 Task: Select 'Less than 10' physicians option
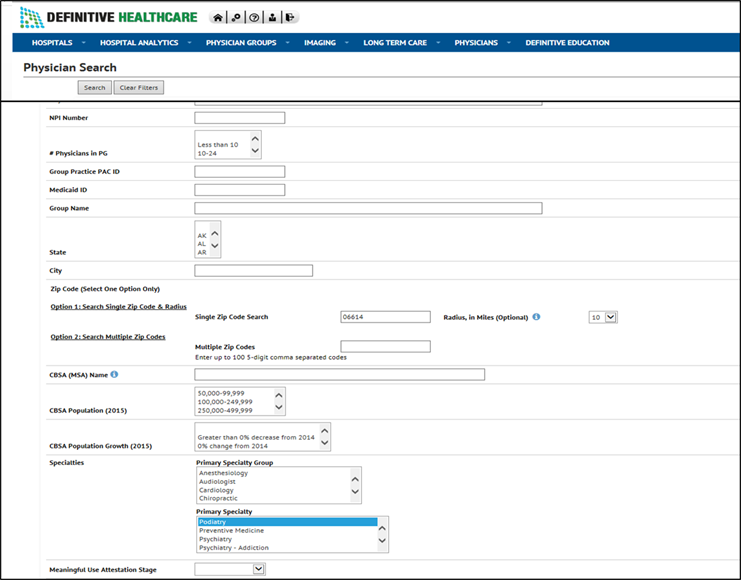coord(218,145)
